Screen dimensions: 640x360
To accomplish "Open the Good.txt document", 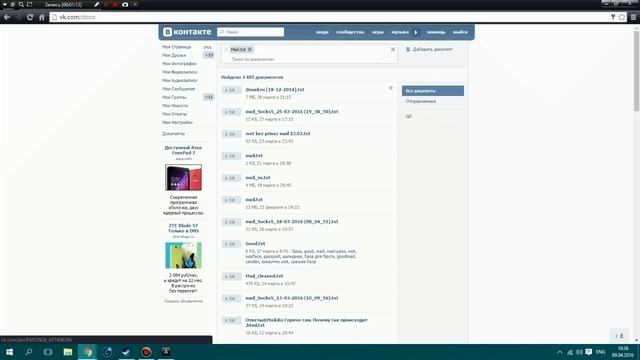I will click(x=256, y=244).
